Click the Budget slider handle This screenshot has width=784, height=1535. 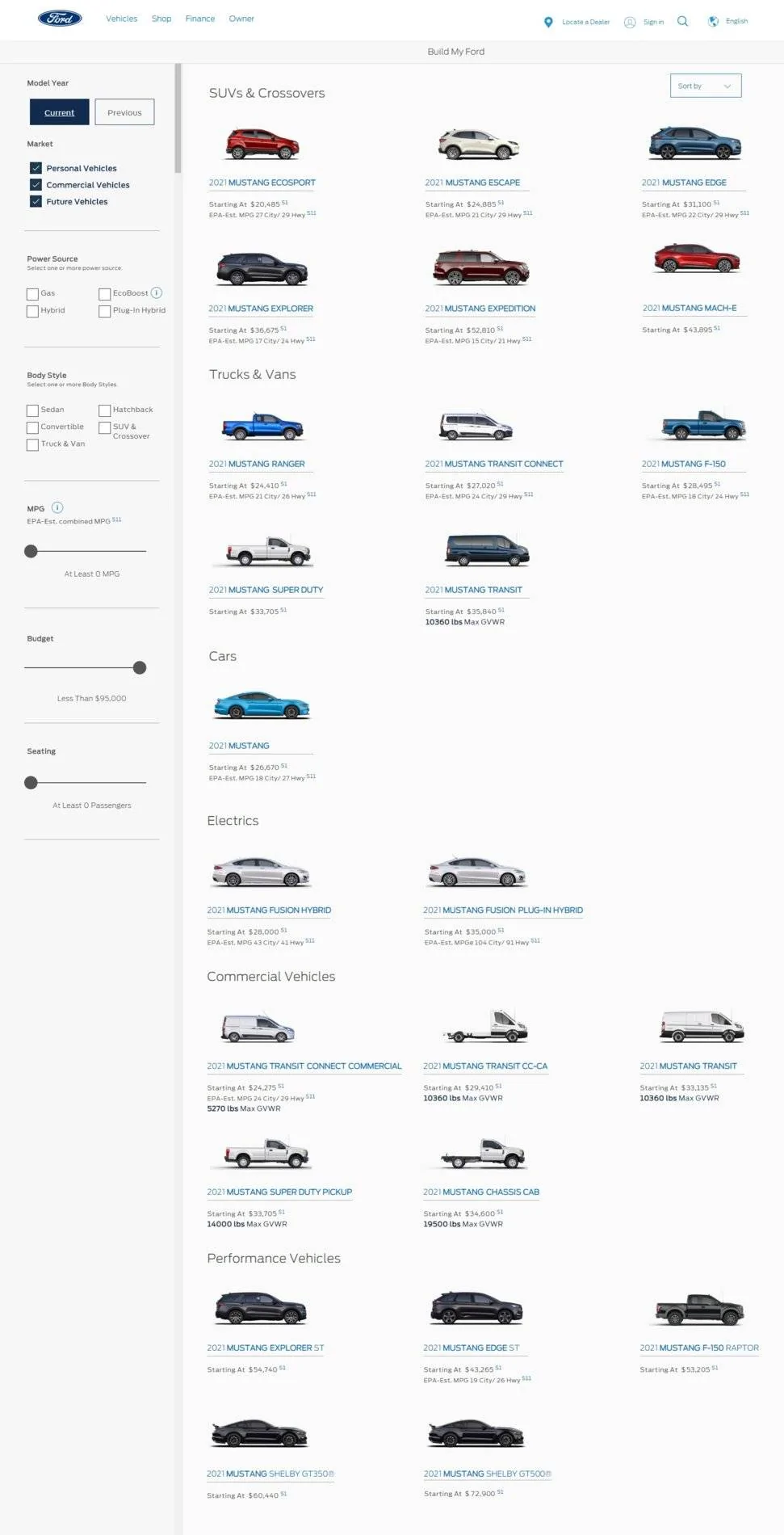click(x=140, y=667)
